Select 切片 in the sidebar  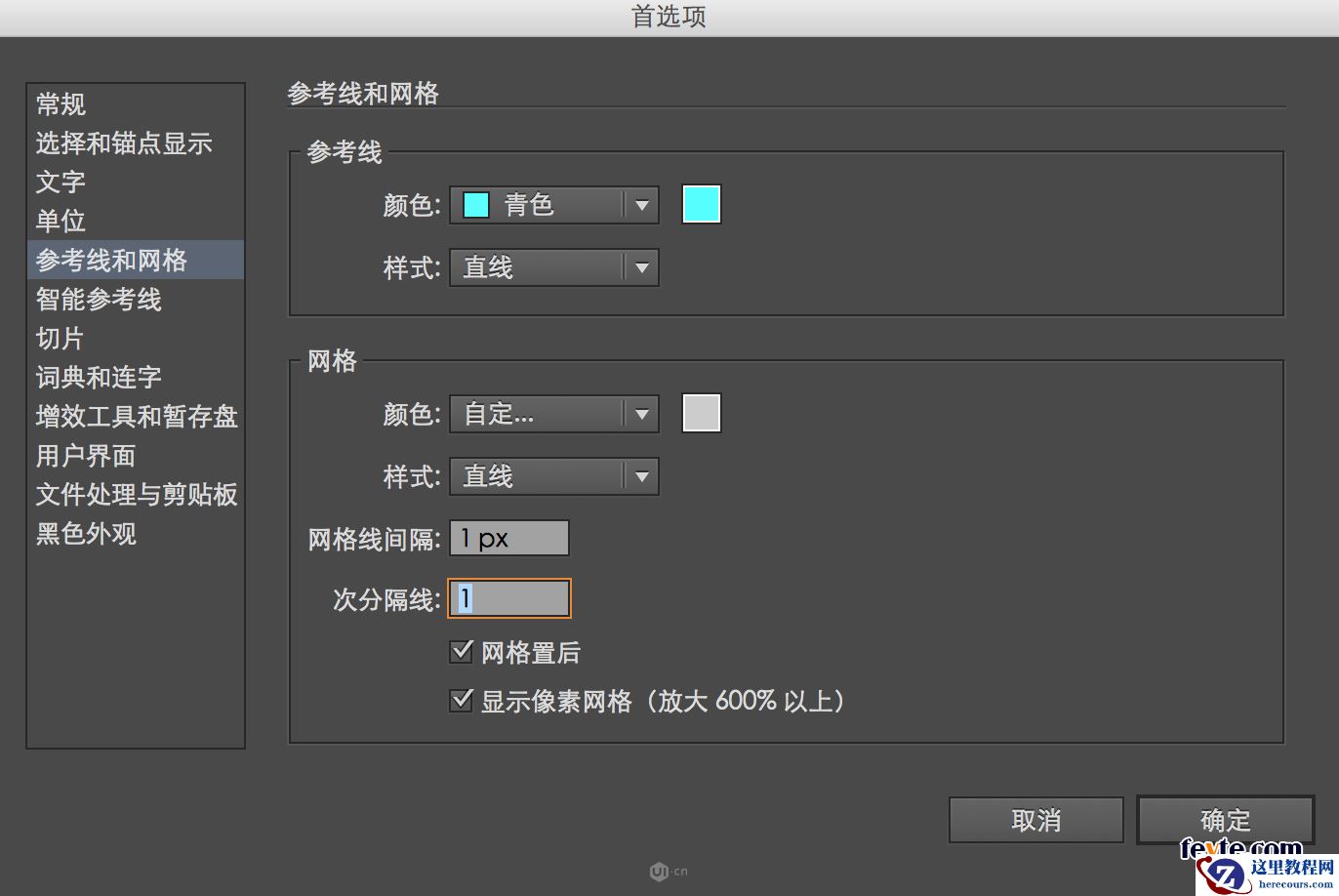(x=61, y=339)
